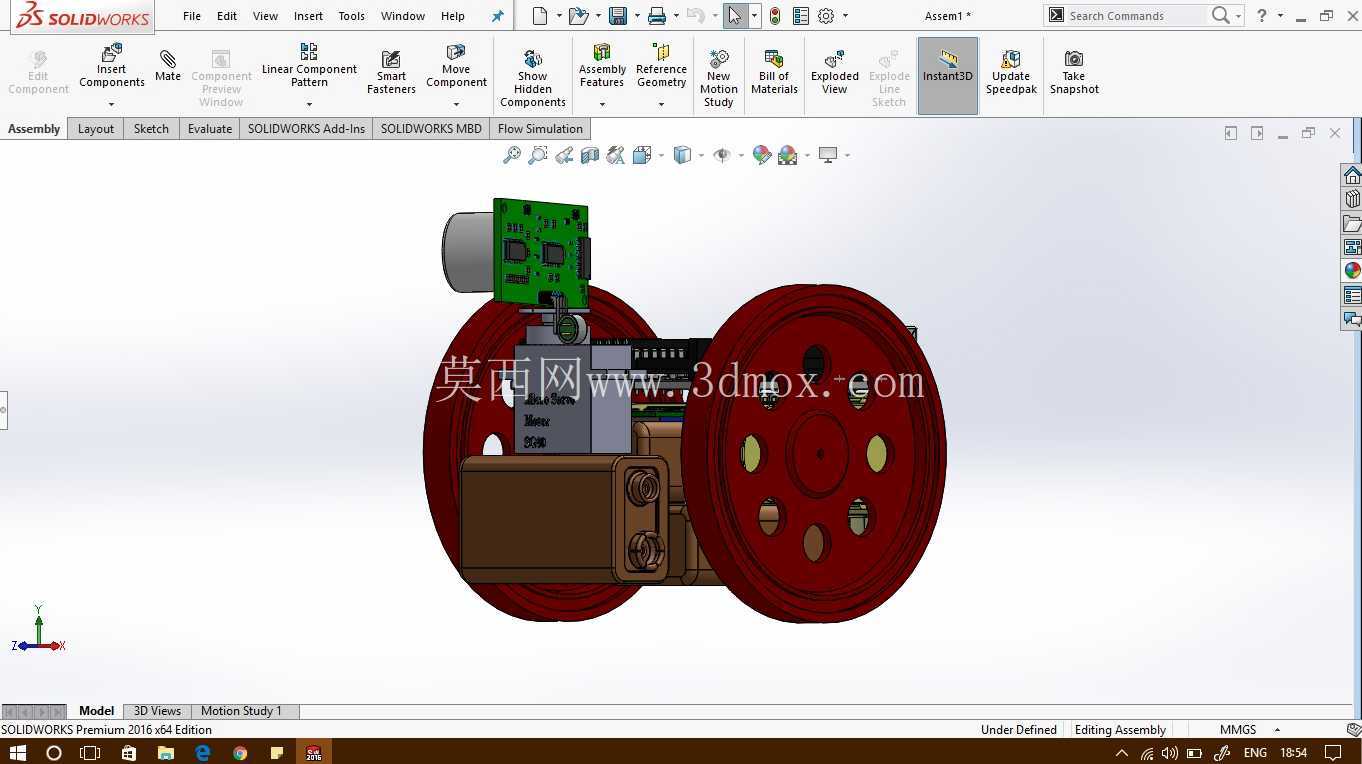Open the View Palette task pane icon
Image resolution: width=1362 pixels, height=764 pixels.
(x=1352, y=247)
